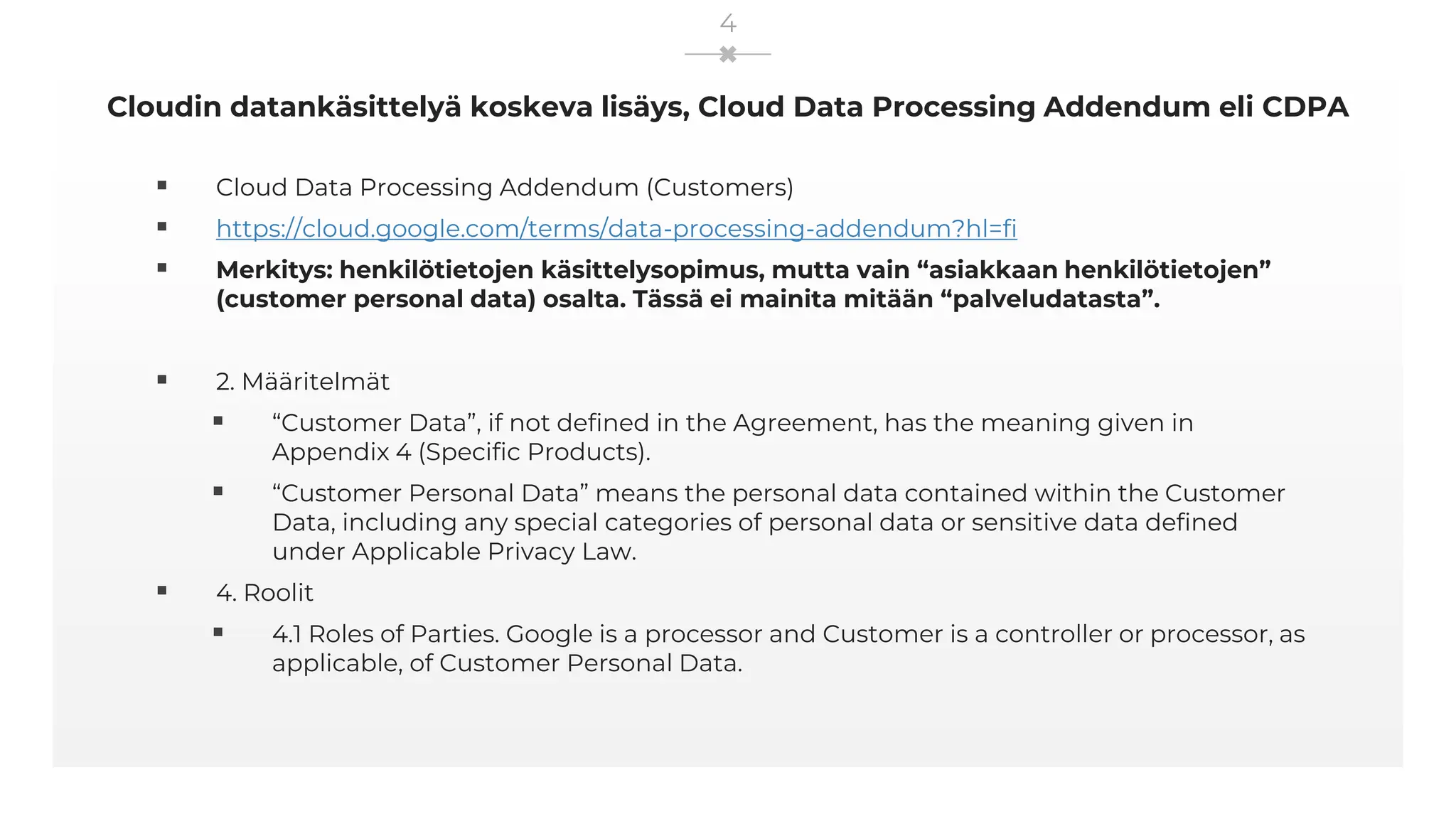The height and width of the screenshot is (819, 1456).
Task: Click the bullet beside '2. Määritelmät'
Action: 162,380
